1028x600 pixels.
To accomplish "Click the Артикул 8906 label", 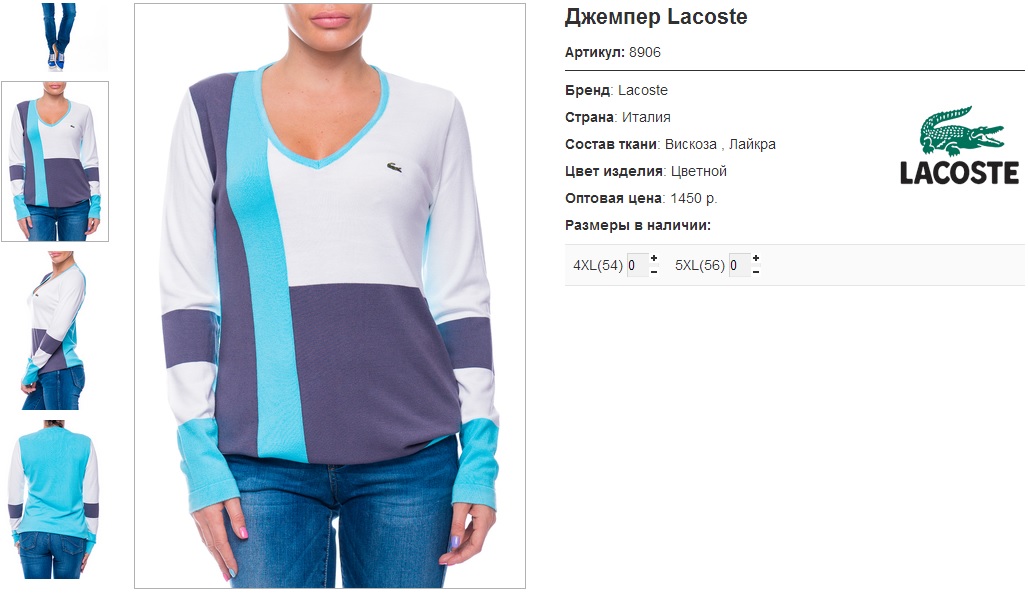I will [613, 52].
